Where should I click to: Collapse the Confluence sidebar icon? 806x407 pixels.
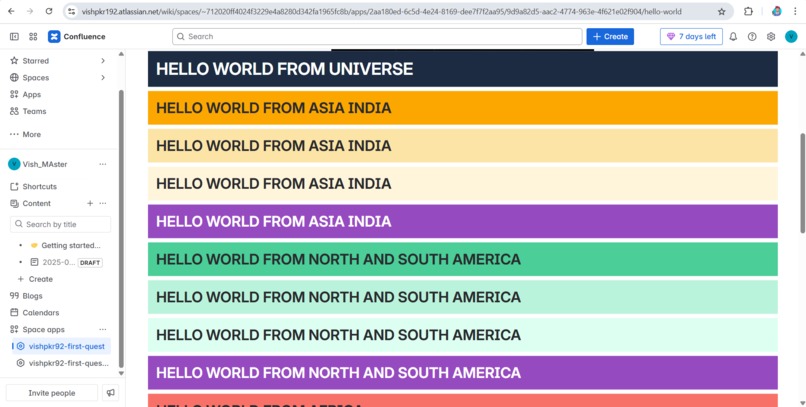[x=14, y=36]
